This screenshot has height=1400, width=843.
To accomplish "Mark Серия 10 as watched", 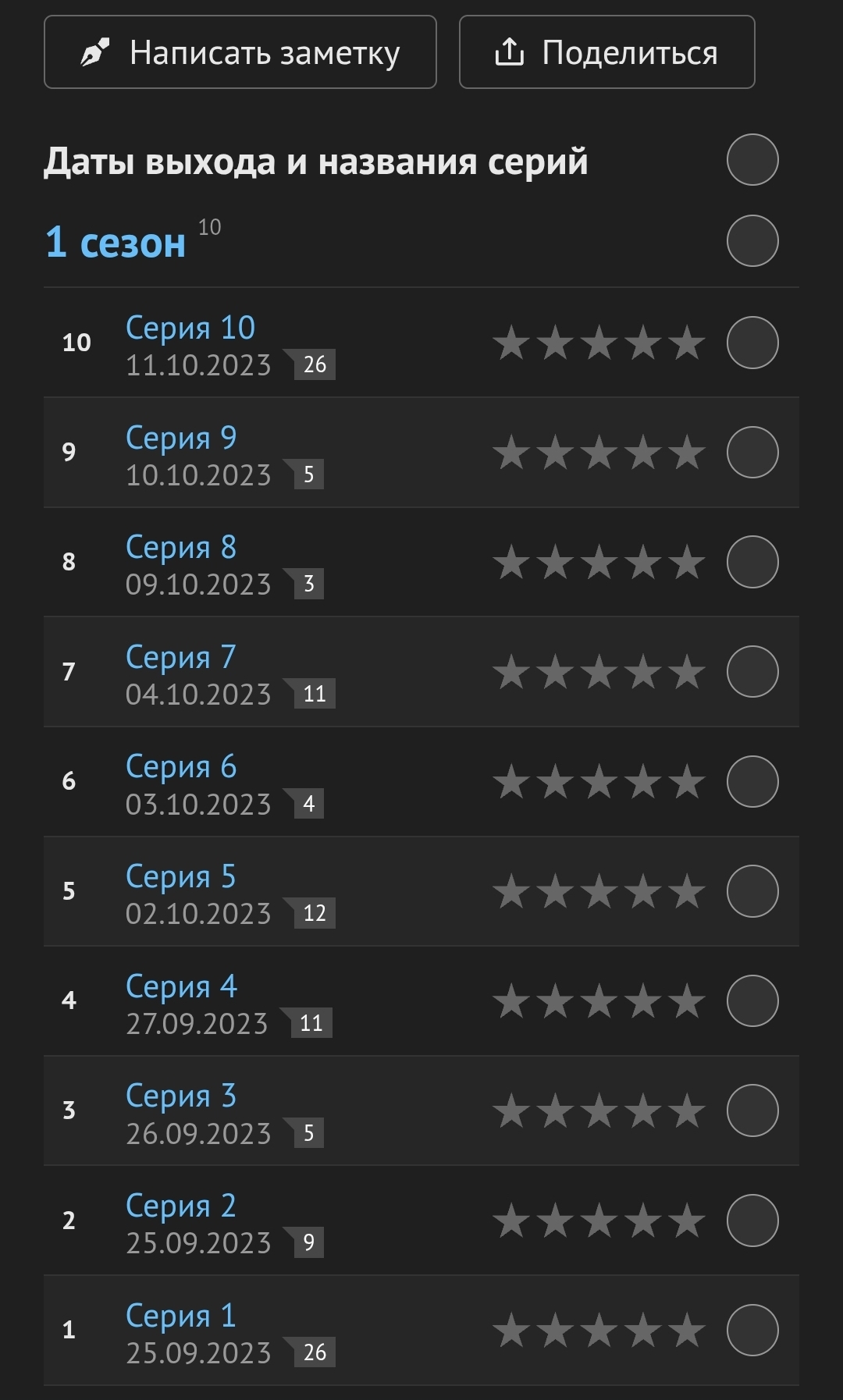I will [x=752, y=342].
